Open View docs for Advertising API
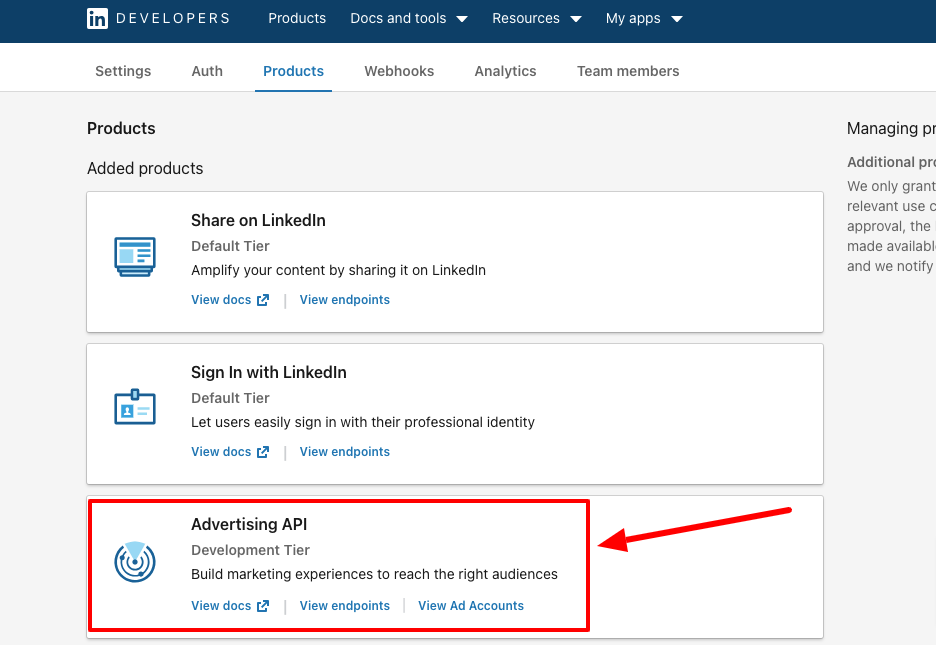The height and width of the screenshot is (645, 936). tap(221, 606)
